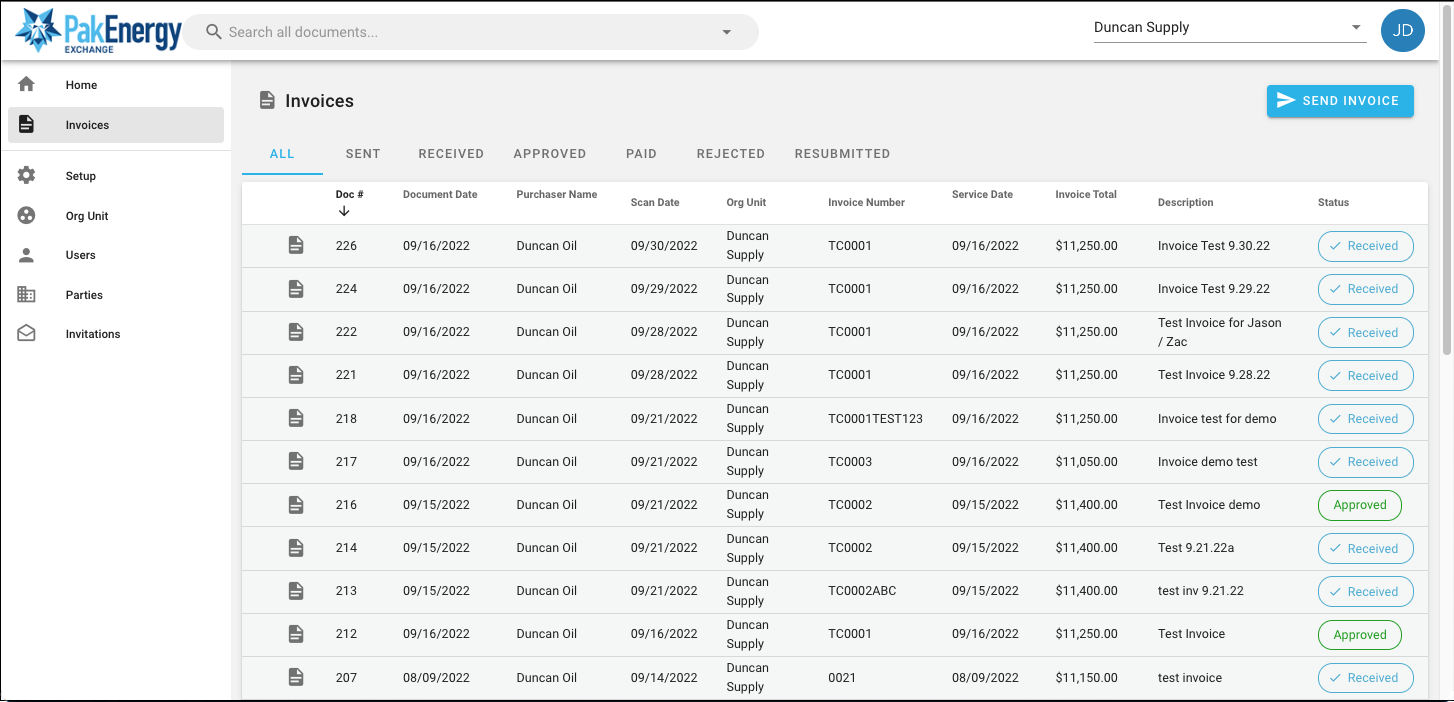Switch to the APPROVED tab
The height and width of the screenshot is (702, 1454).
click(x=550, y=154)
